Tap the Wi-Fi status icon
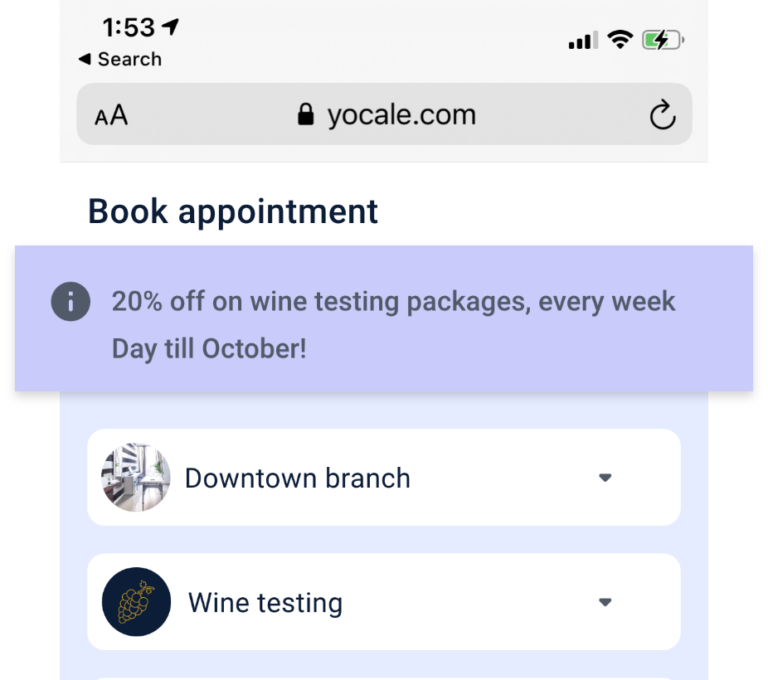This screenshot has width=768, height=680. click(x=620, y=39)
